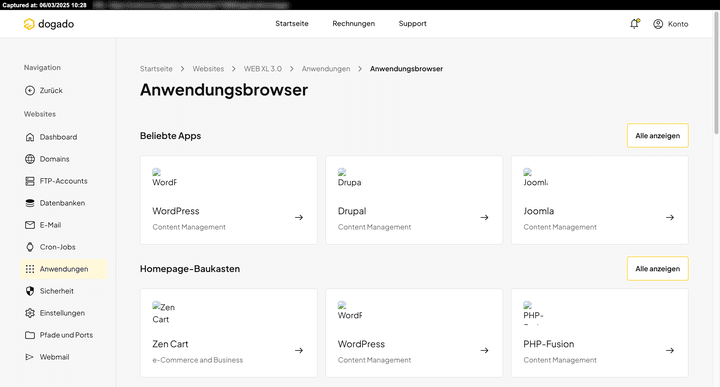This screenshot has height=387, width=720.
Task: Click the Zurück link text
Action: [x=51, y=90]
